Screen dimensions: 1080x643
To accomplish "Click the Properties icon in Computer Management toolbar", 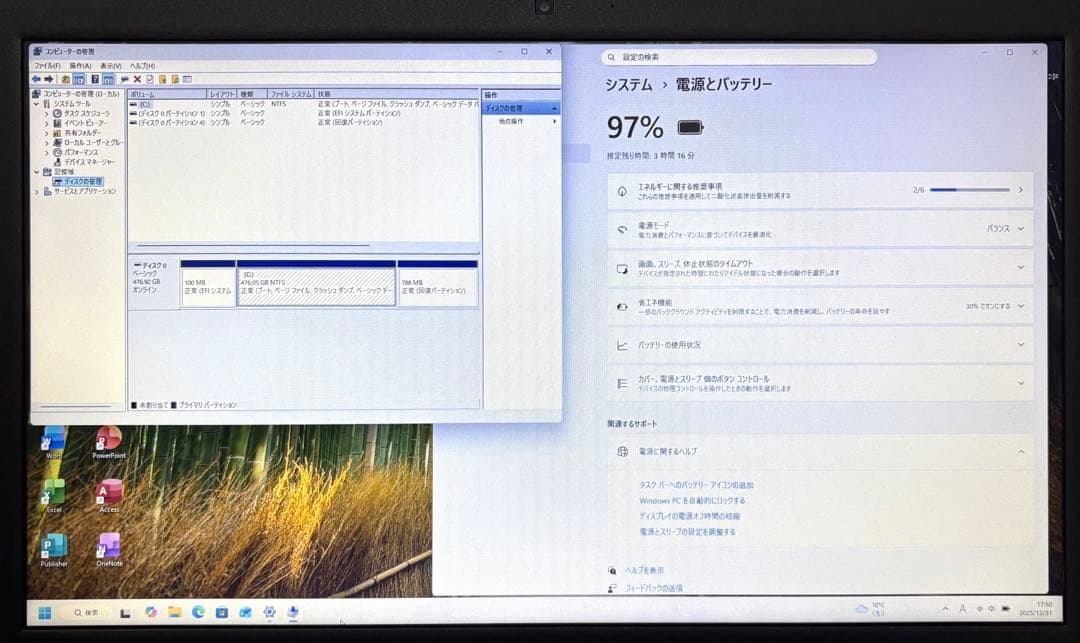I will [126, 78].
